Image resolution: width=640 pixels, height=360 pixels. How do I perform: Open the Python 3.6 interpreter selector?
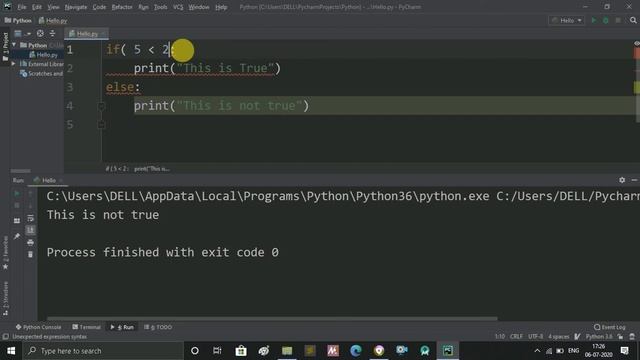click(599, 336)
